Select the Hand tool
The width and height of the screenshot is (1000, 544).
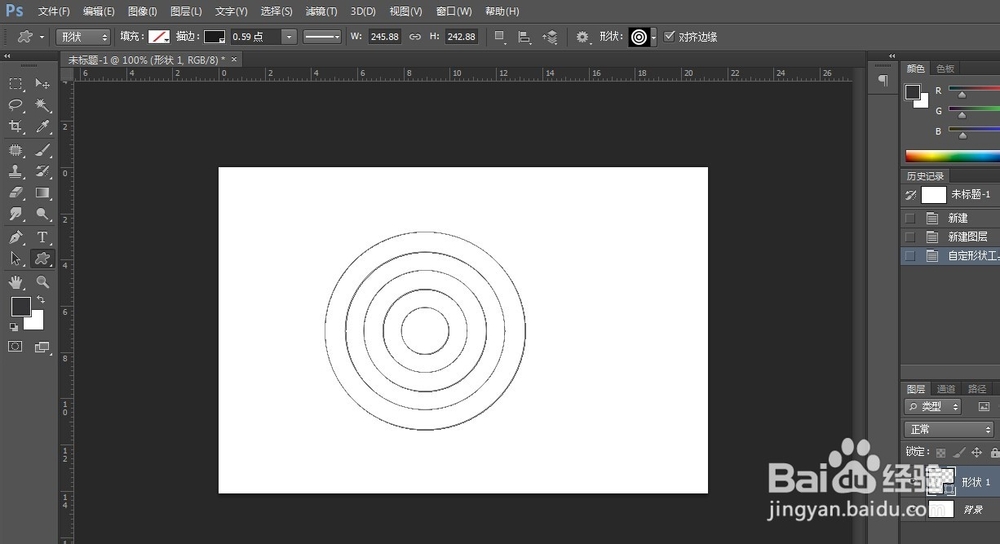tap(16, 282)
